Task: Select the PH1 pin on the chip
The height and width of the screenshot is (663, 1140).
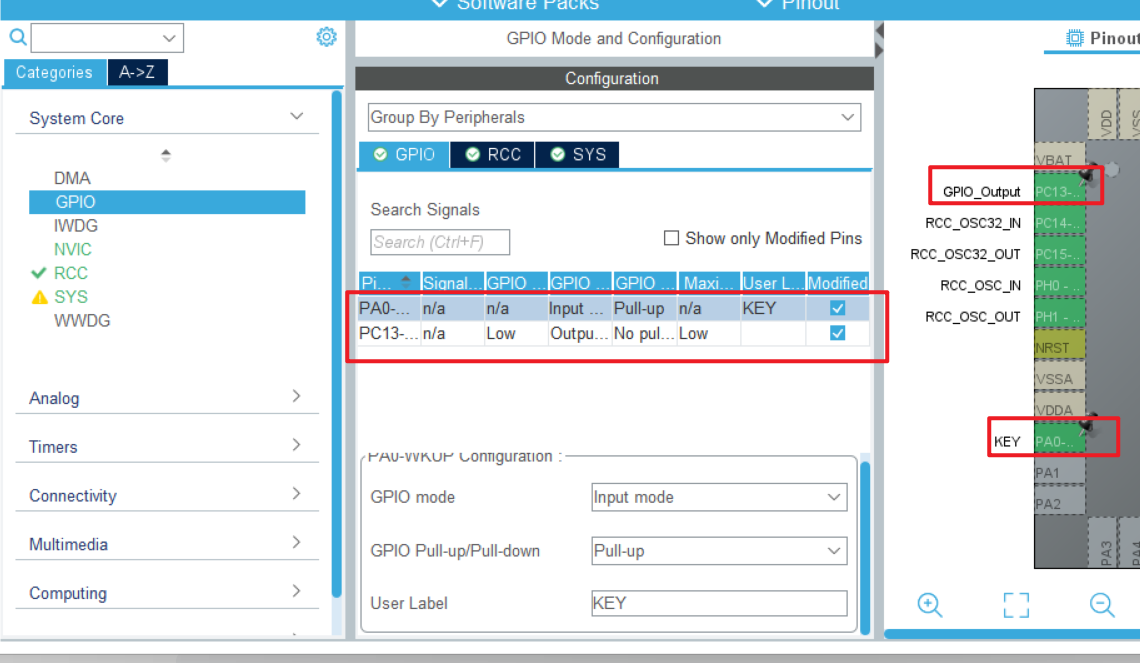Action: [x=1059, y=317]
